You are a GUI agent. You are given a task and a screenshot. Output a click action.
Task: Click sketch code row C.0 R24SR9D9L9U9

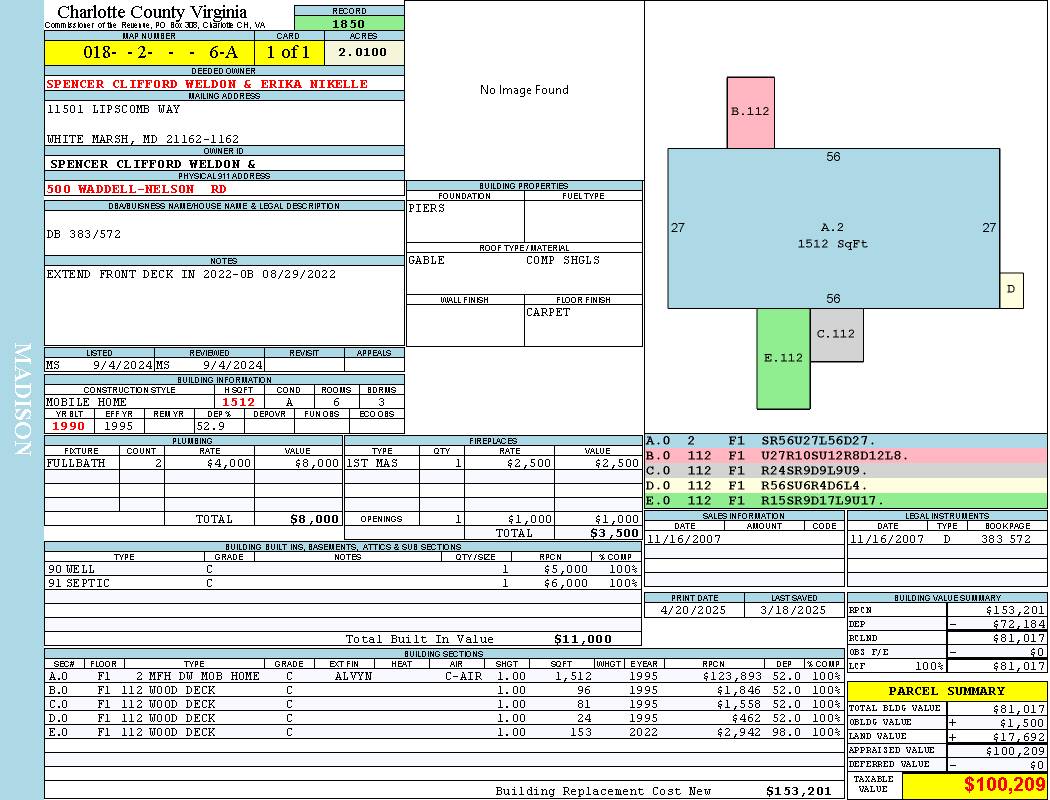pos(846,471)
